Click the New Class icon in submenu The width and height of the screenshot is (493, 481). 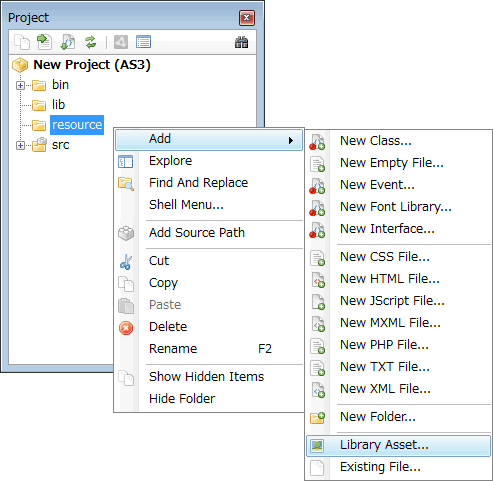click(x=317, y=142)
